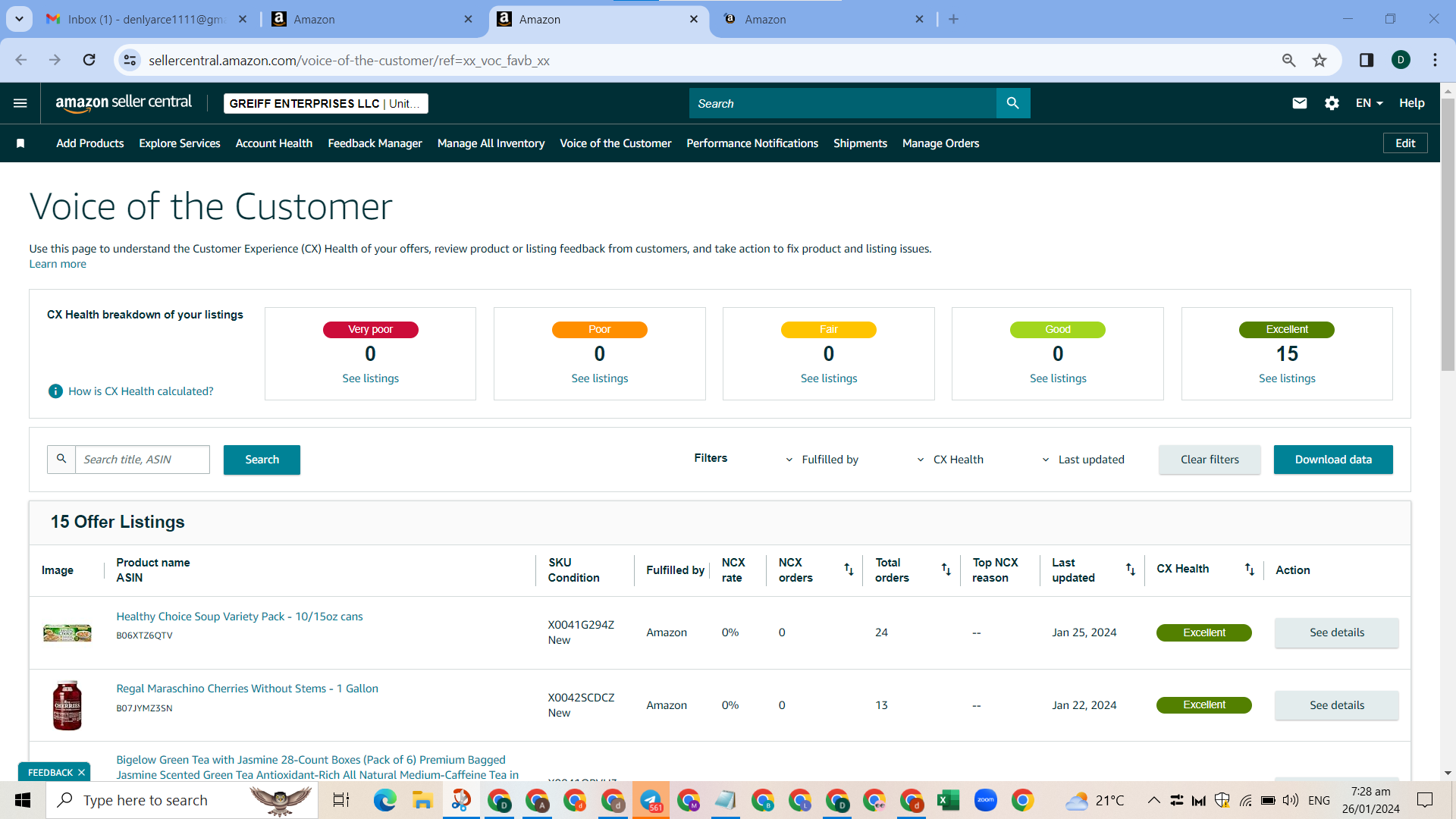Open the Chrome tab search dropdown

click(19, 19)
